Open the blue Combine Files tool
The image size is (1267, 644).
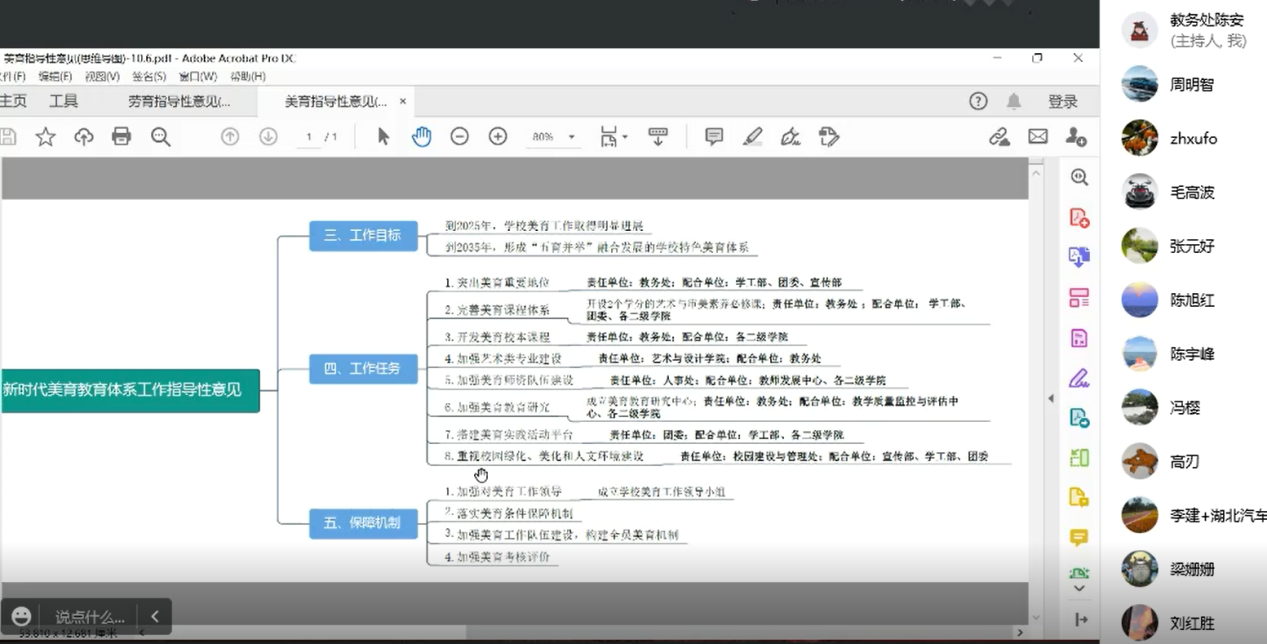1079,258
